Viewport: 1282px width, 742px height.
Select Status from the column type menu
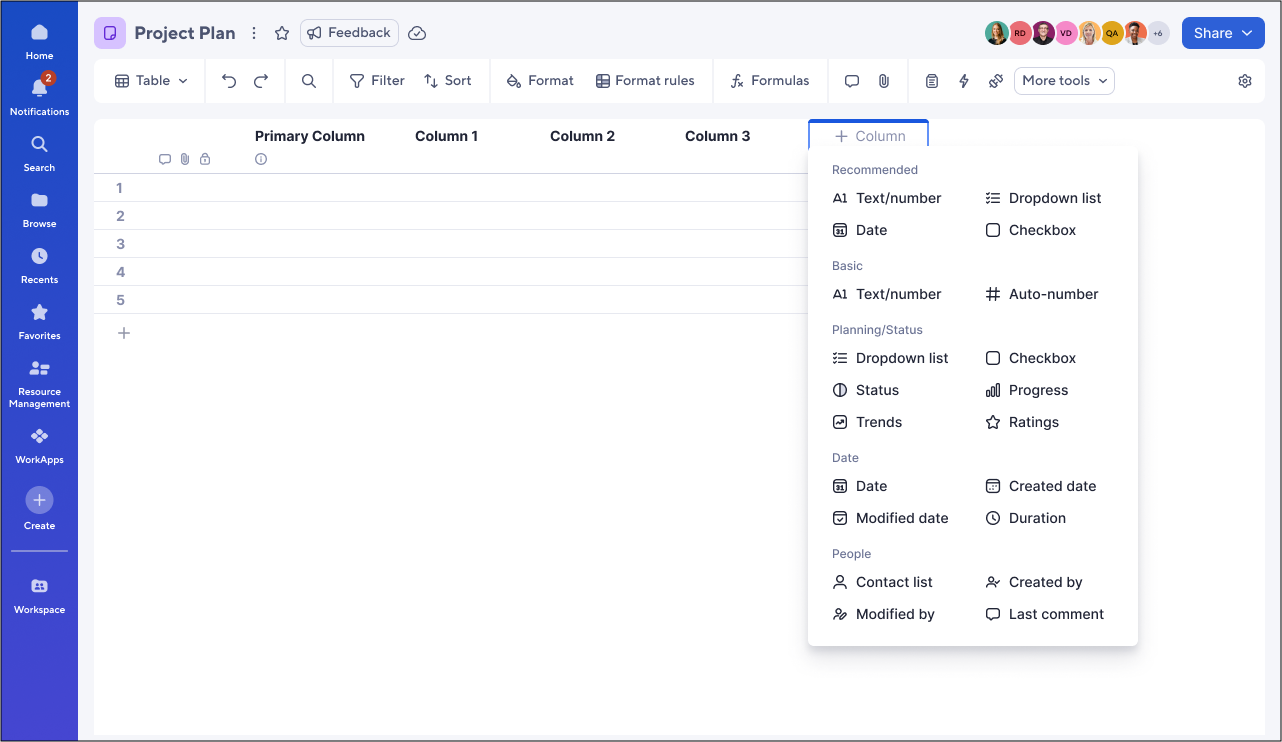point(878,389)
